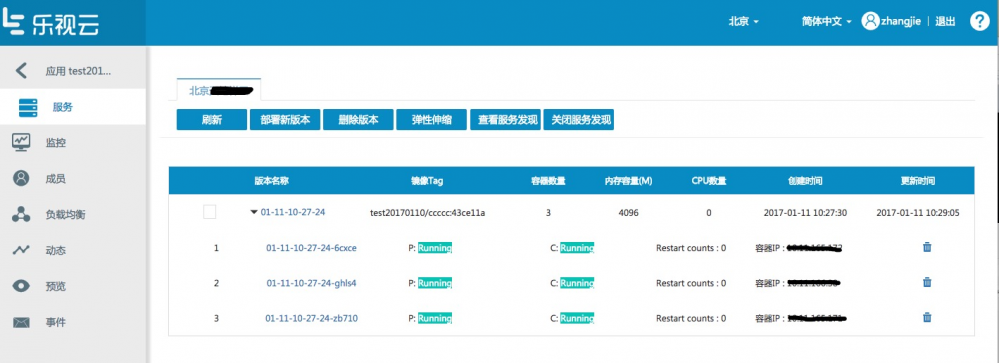Click the 部署新版本 button
This screenshot has height=363, width=999.
tap(285, 120)
